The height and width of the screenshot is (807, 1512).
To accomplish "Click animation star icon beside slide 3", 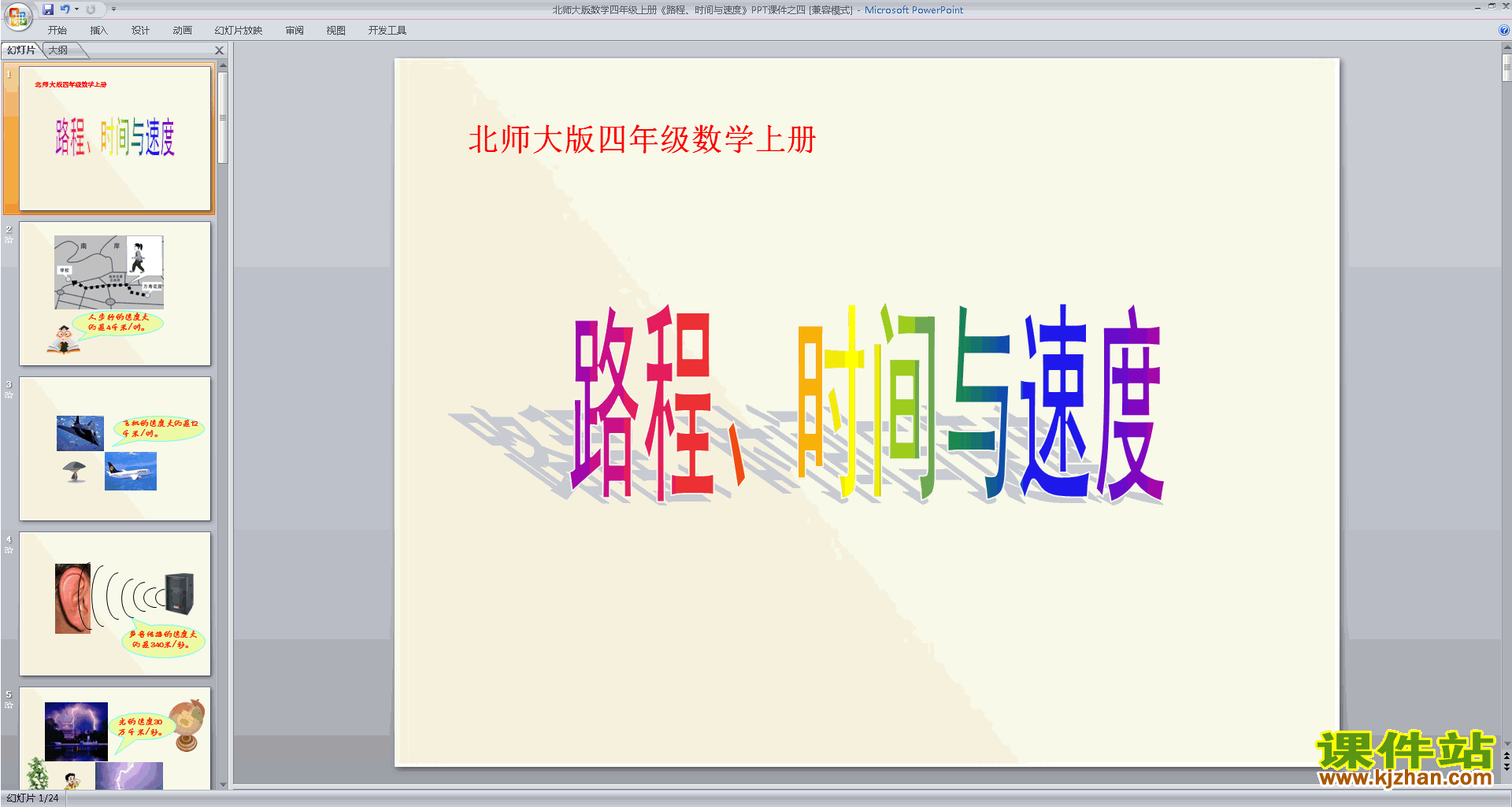I will point(9,394).
